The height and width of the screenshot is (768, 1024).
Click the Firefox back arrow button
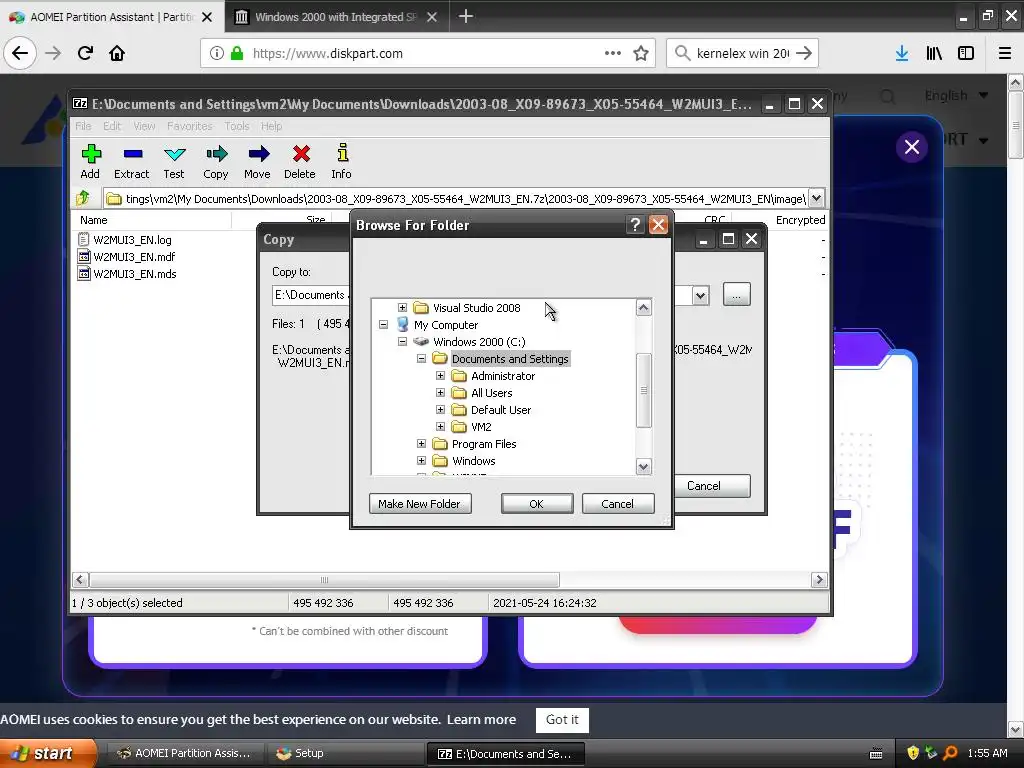(x=20, y=53)
